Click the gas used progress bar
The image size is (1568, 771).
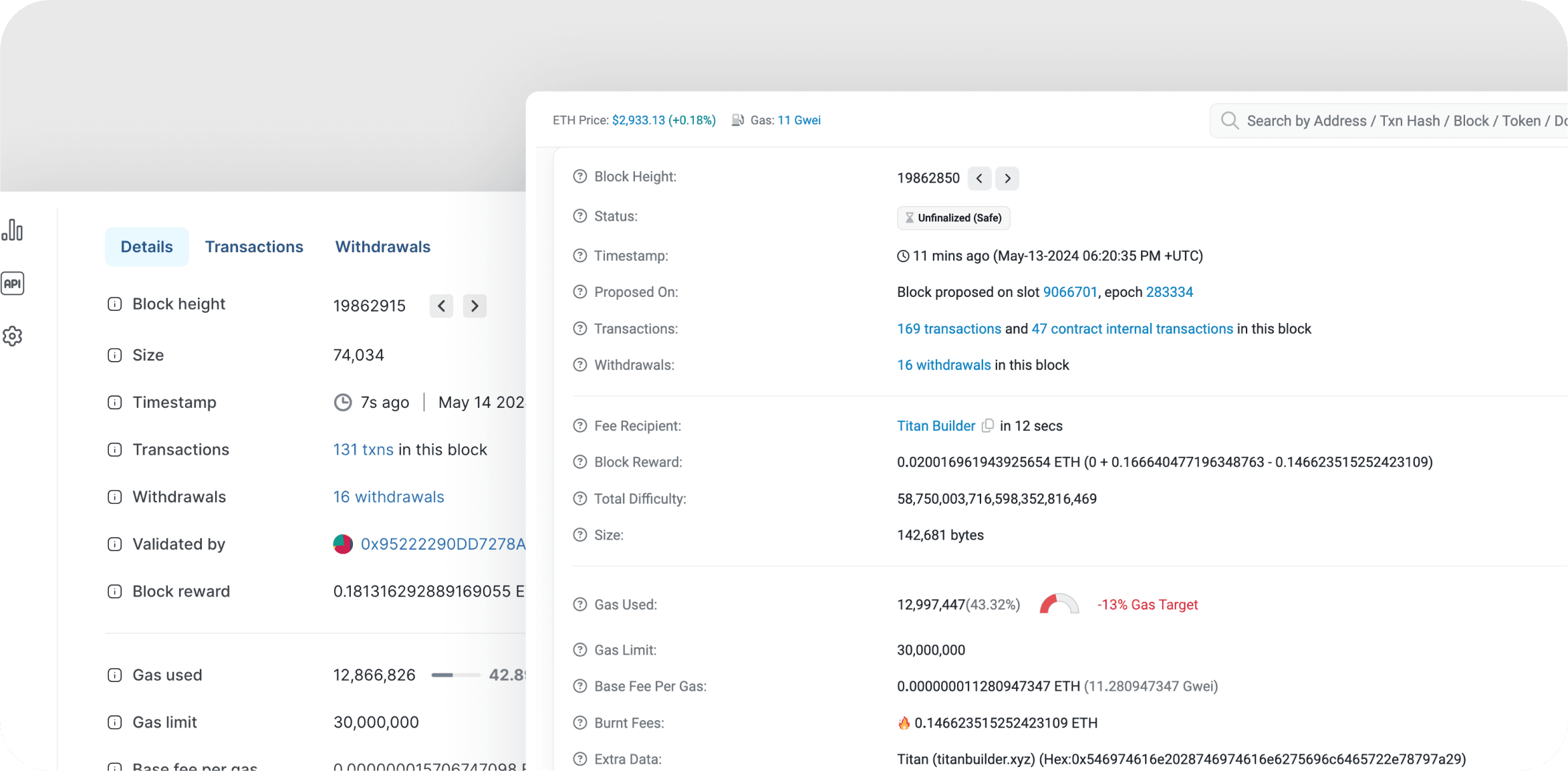click(x=455, y=675)
